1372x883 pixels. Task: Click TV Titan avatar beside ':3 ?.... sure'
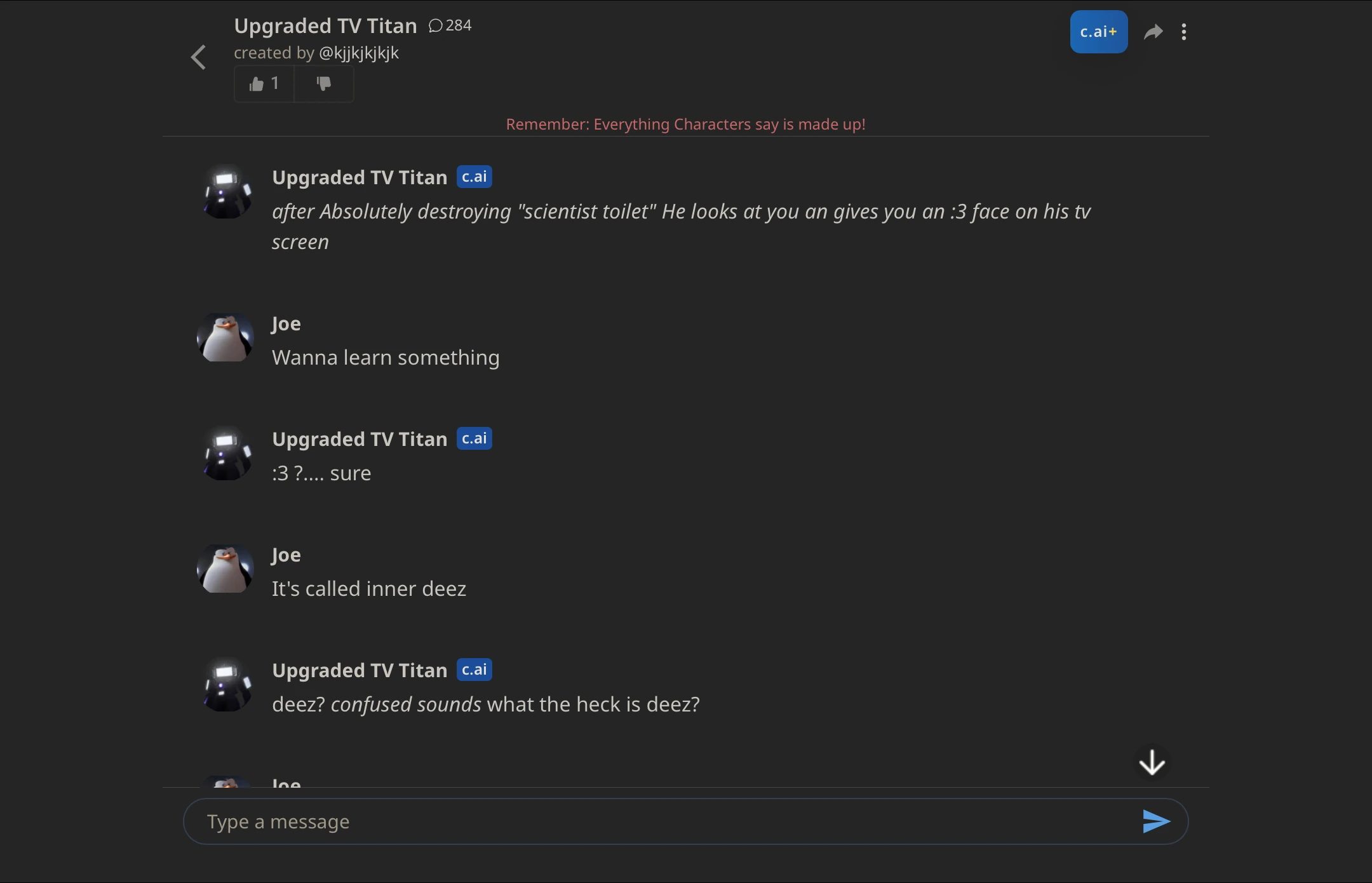pos(226,454)
